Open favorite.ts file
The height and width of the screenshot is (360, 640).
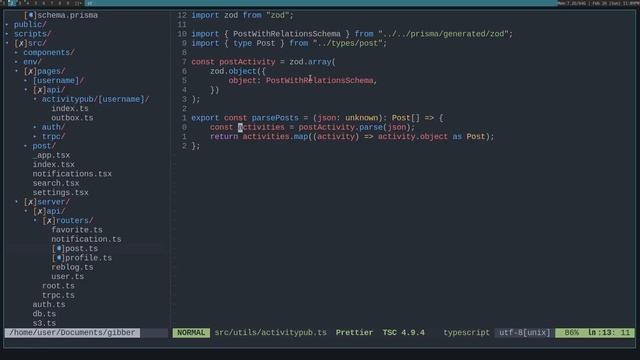(77, 230)
